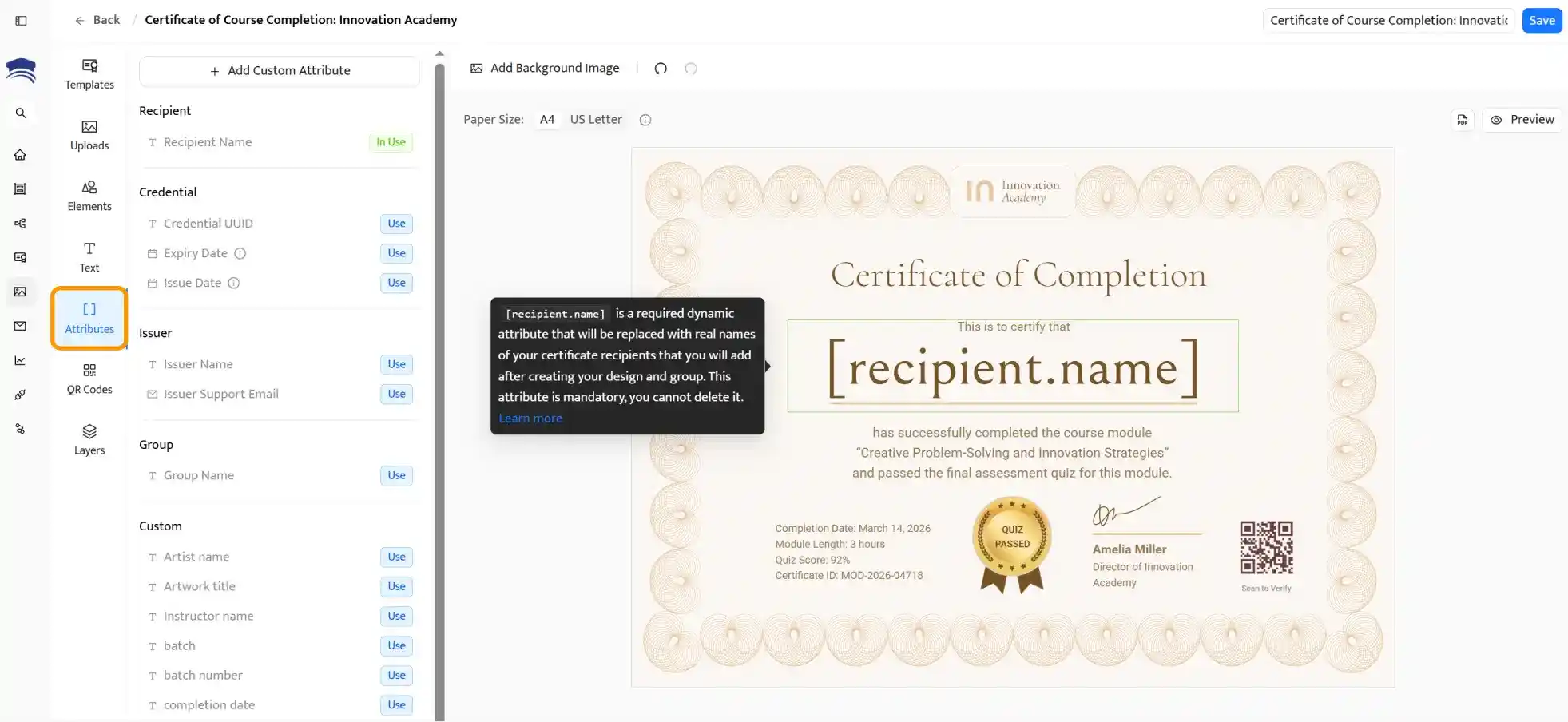Viewport: 1568px width, 722px height.
Task: Select the Innovation Academy logo on certificate
Action: 1013,192
